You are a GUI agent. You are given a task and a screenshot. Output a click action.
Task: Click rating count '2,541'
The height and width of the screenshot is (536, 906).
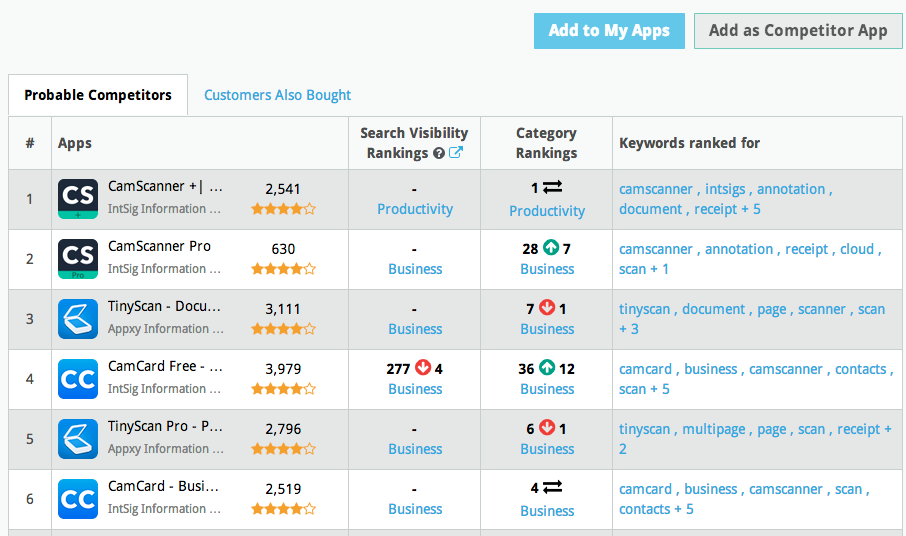pos(283,189)
